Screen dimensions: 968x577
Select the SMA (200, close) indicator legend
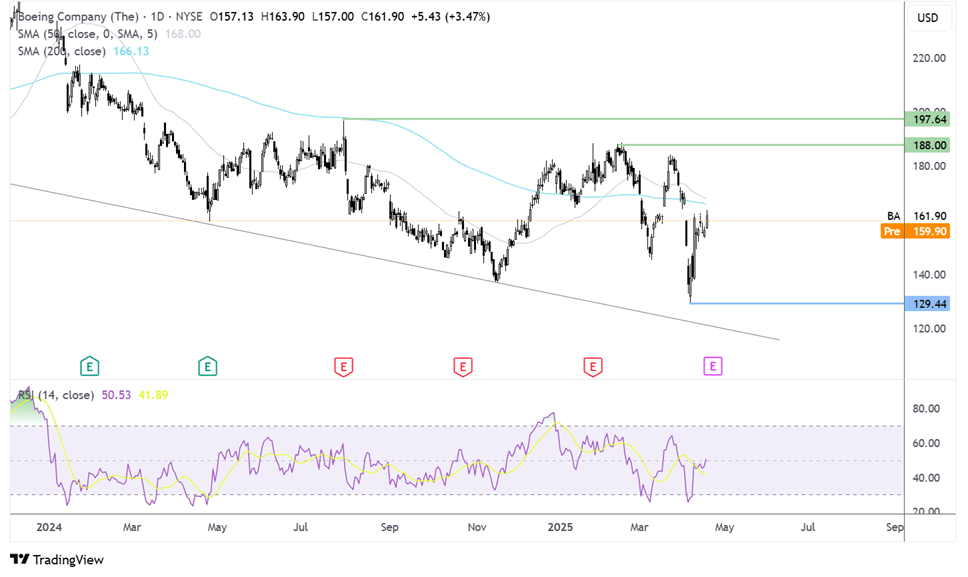[x=61, y=51]
